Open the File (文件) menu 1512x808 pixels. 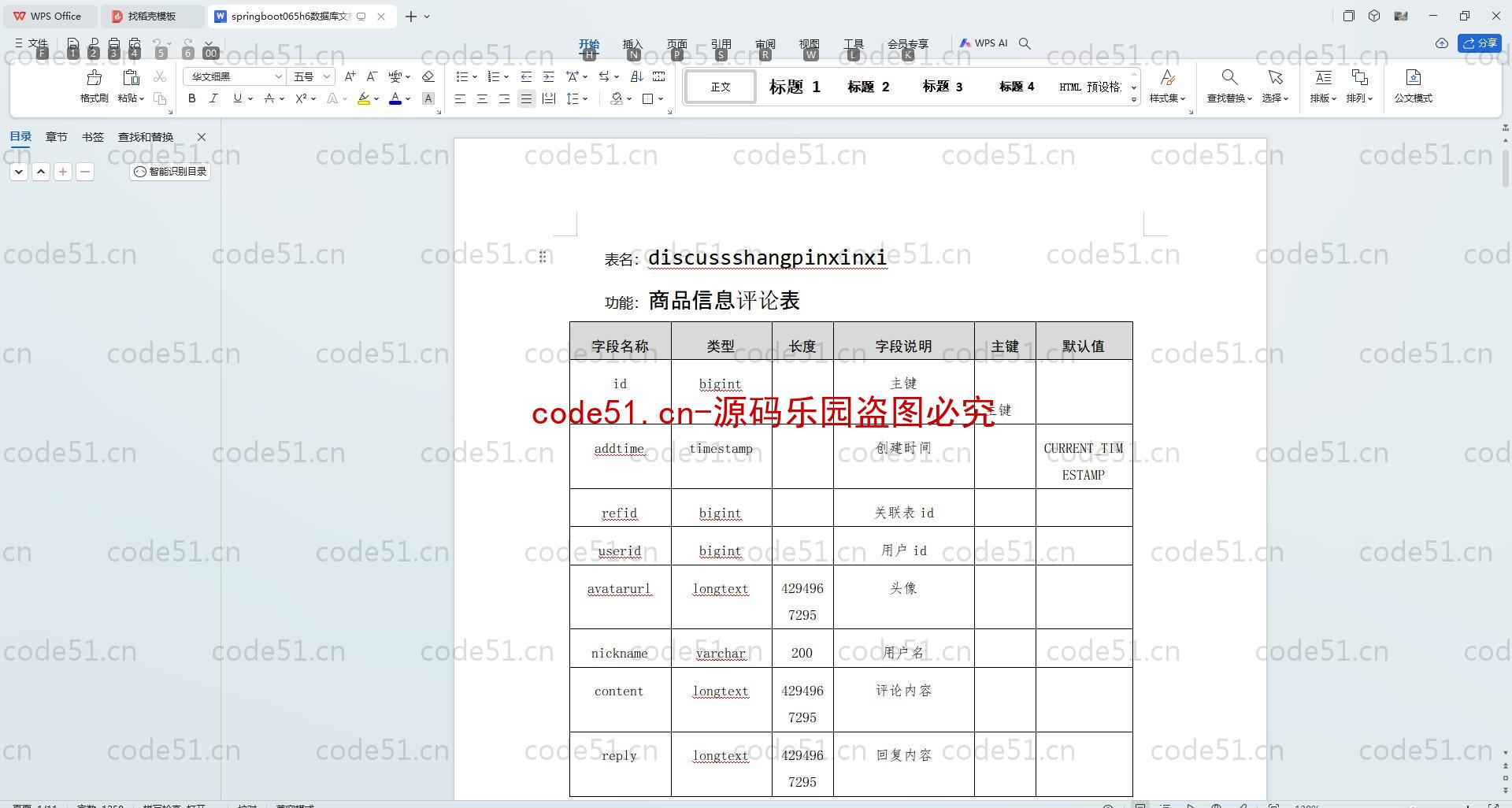[x=31, y=43]
